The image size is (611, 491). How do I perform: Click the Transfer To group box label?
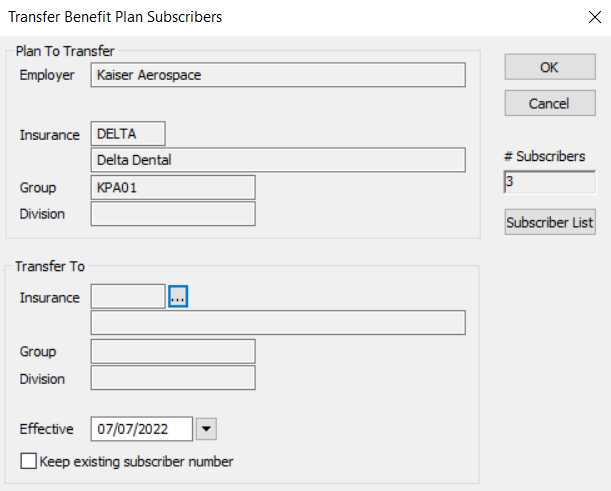49,267
